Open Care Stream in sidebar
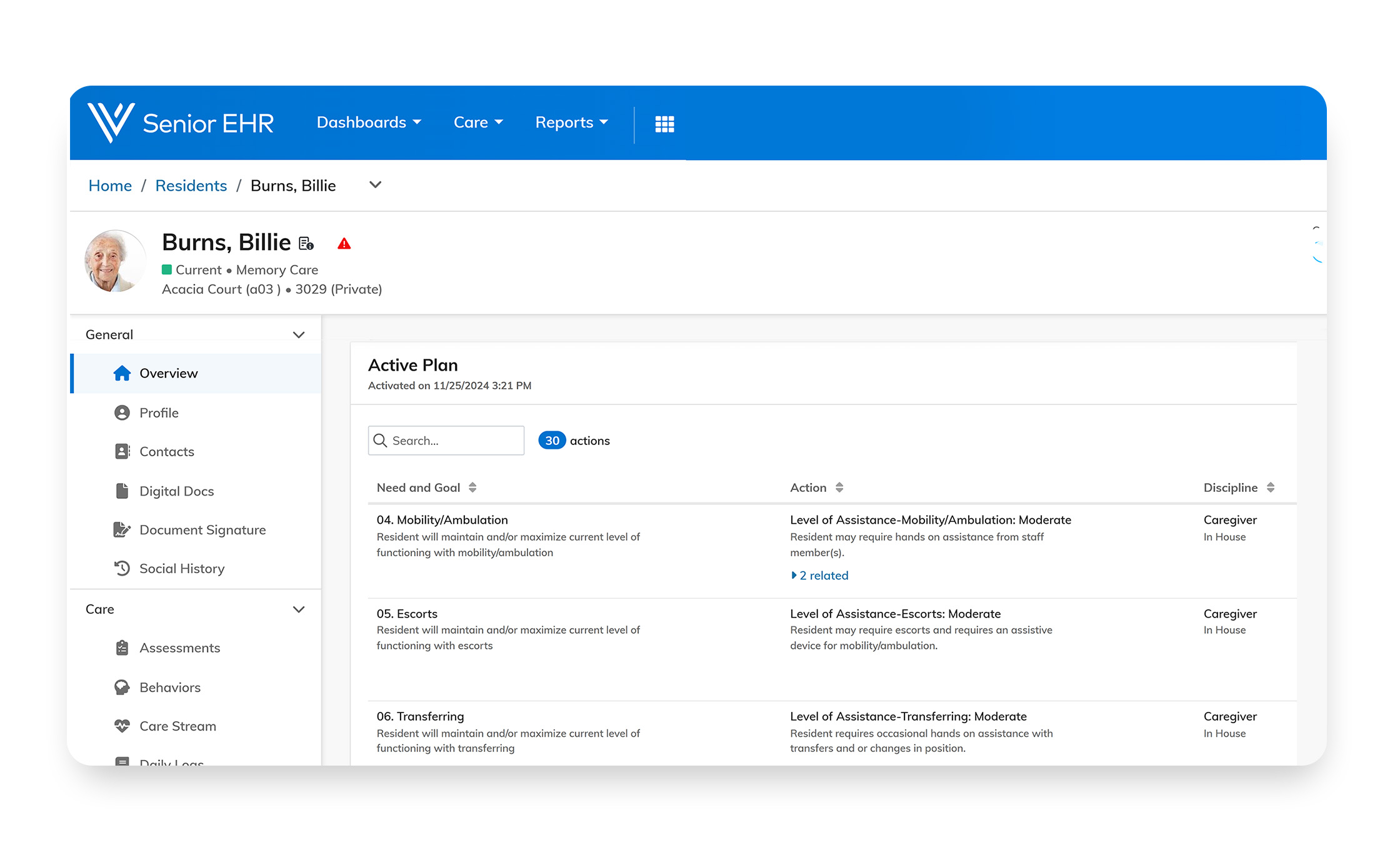Screen dimensions: 1400x850 click(x=177, y=726)
